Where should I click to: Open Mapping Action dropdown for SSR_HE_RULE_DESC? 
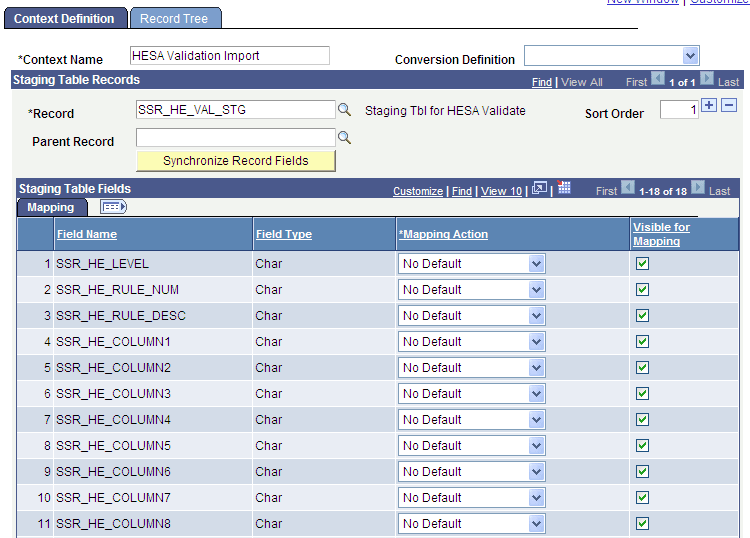[x=472, y=316]
